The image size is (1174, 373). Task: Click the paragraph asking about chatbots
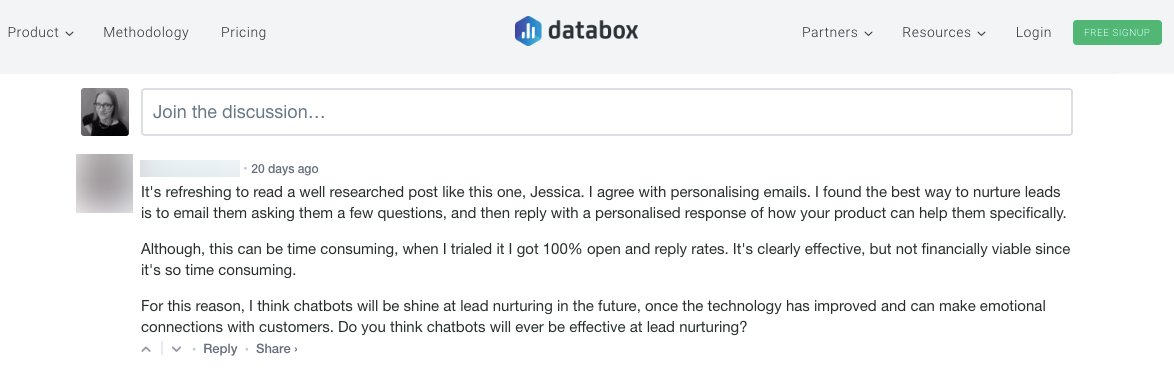point(593,317)
